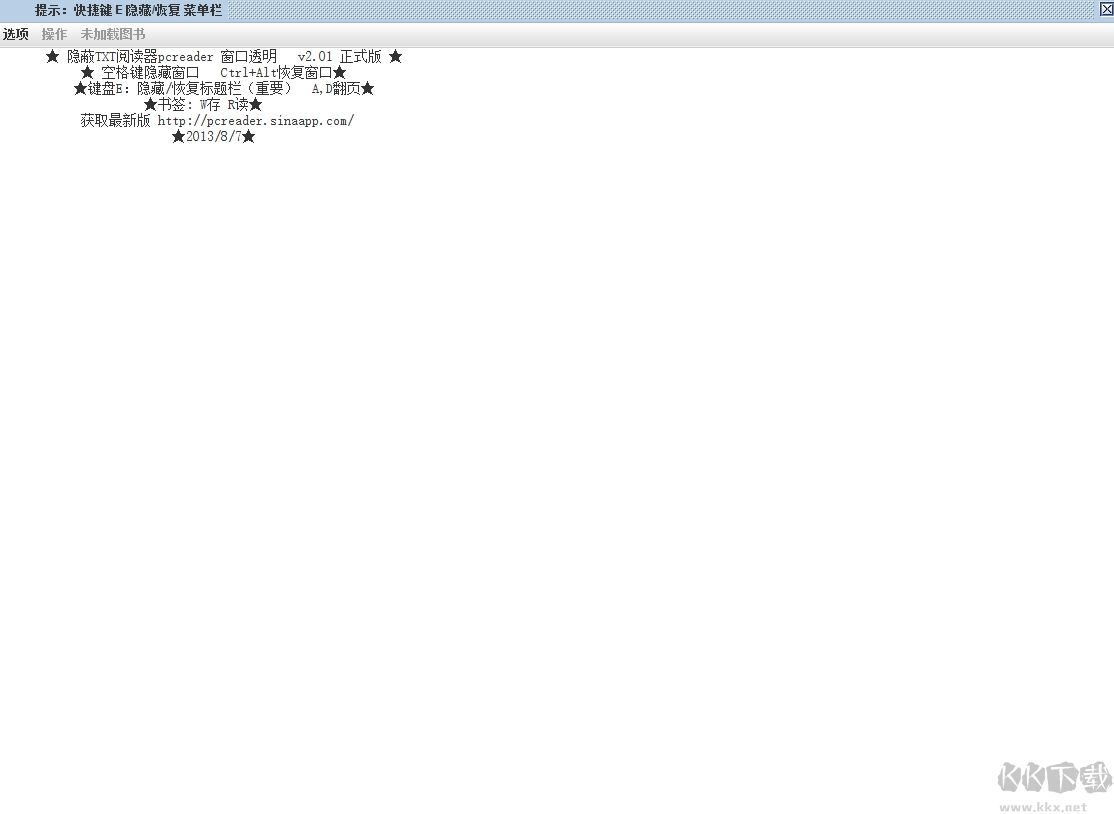This screenshot has width=1114, height=814.
Task: Open the www.kkx.net watermark link
Action: tap(1044, 807)
